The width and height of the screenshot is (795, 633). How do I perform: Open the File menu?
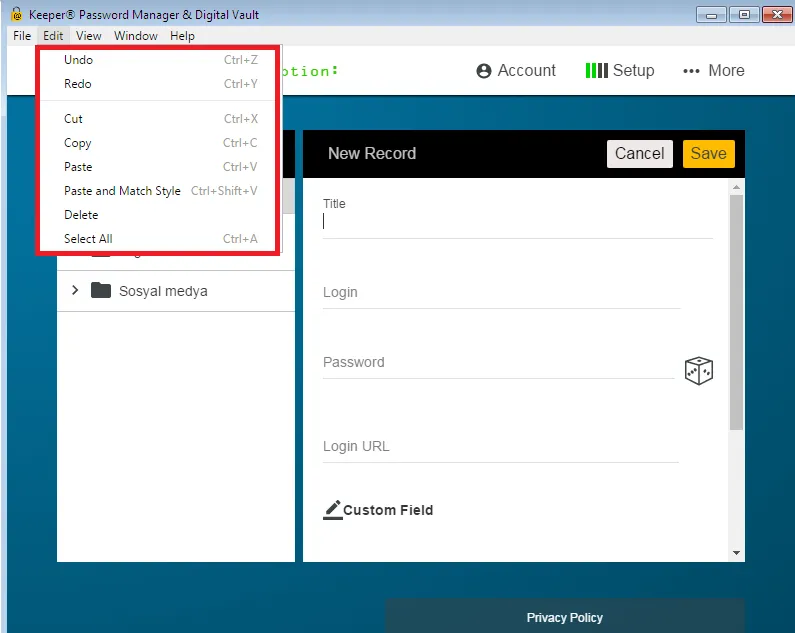(22, 36)
